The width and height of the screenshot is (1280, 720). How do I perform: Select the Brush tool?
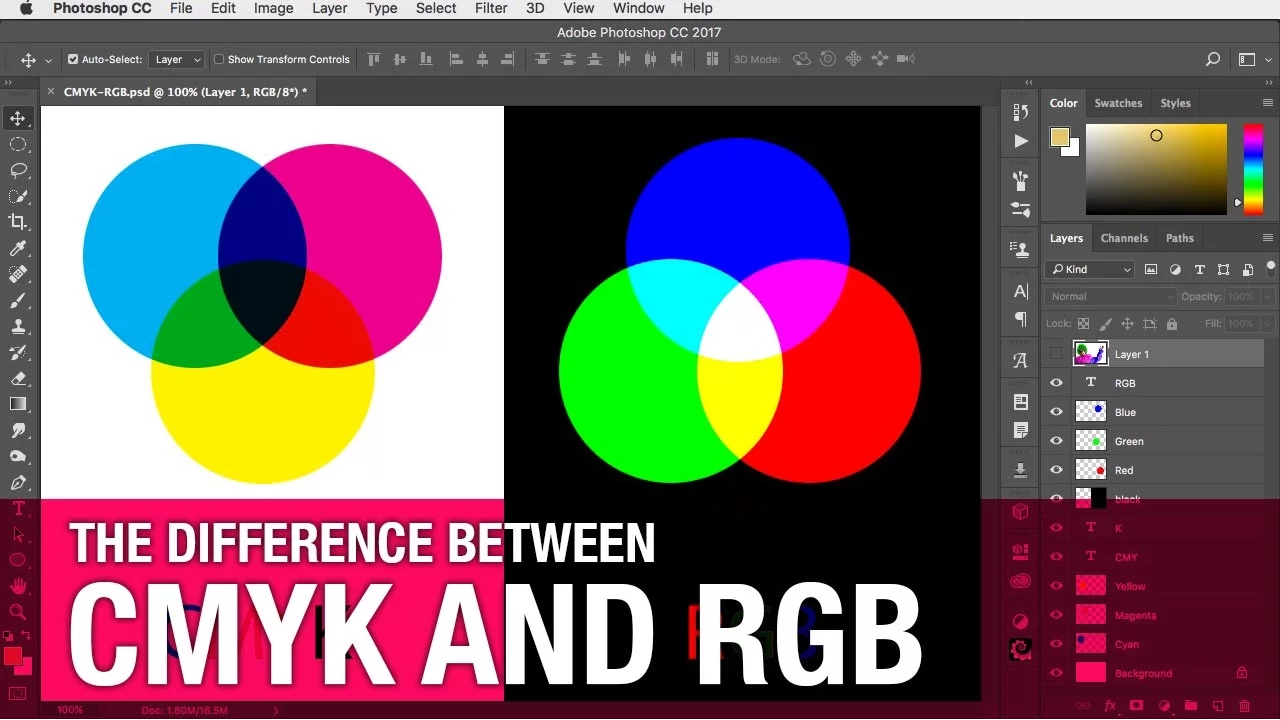[18, 300]
